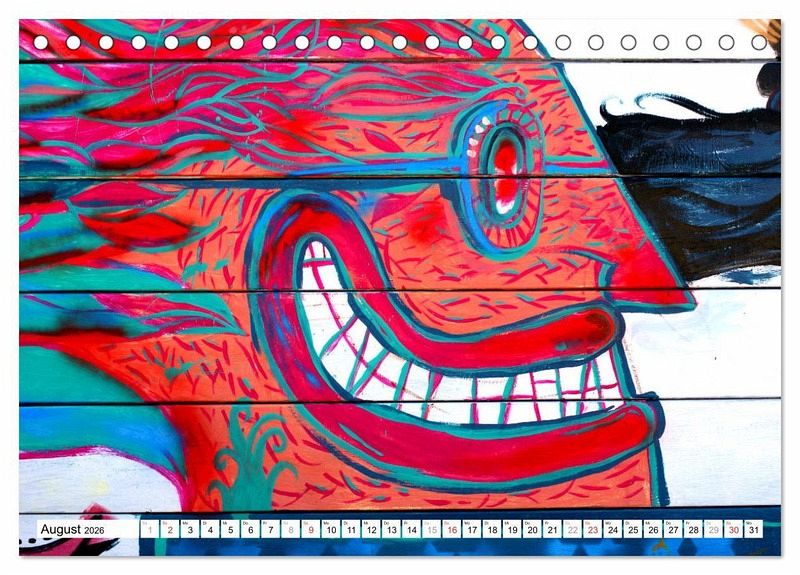Image resolution: width=800 pixels, height=575 pixels.
Task: Click date cell 5
Action: click(230, 529)
